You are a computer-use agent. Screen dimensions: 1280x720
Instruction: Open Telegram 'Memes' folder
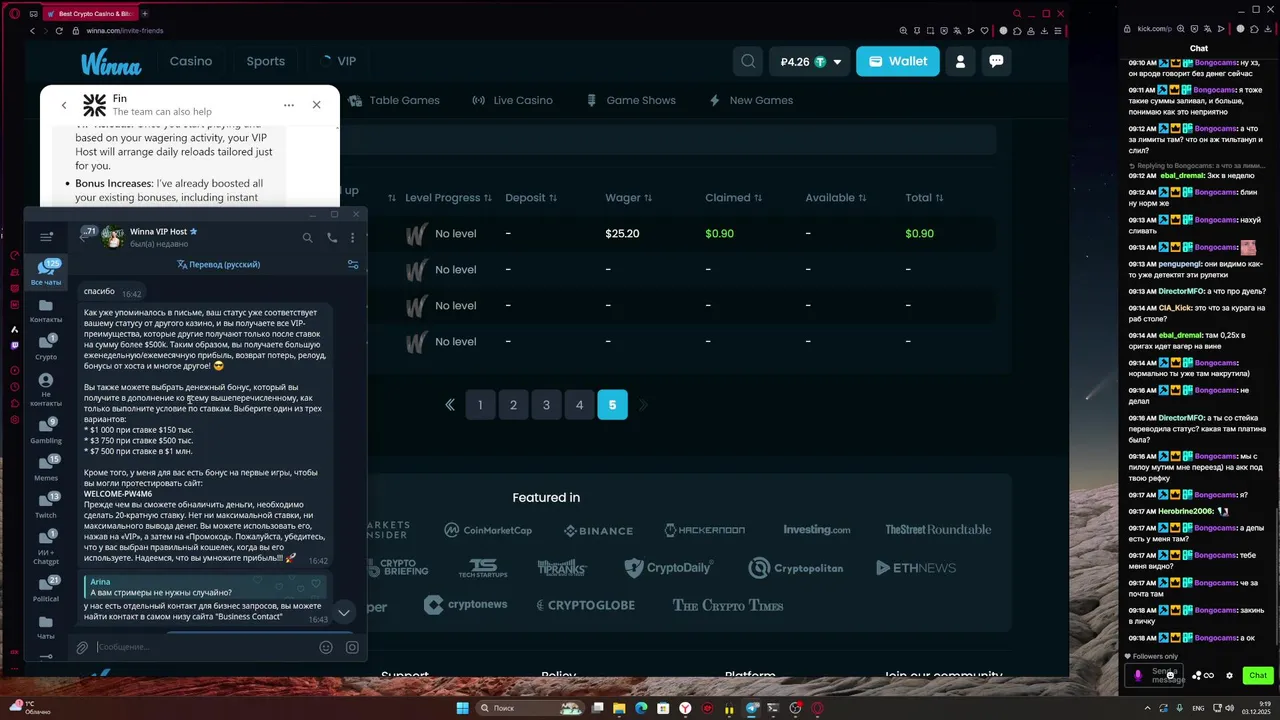coord(46,468)
